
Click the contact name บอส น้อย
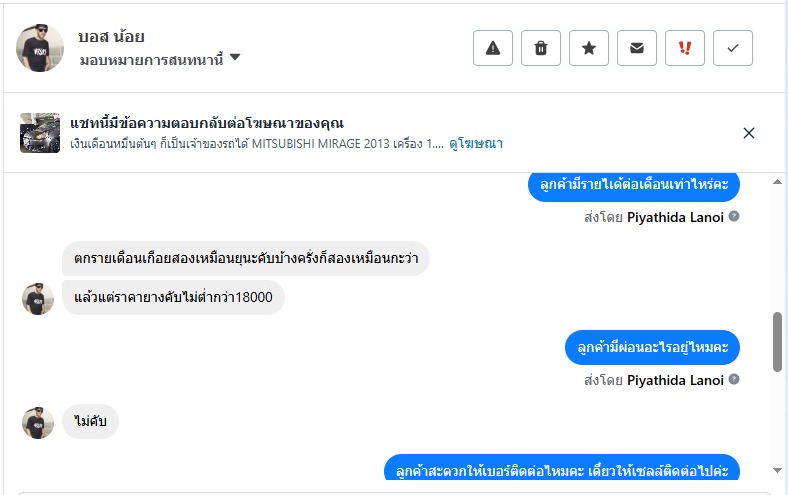click(111, 37)
